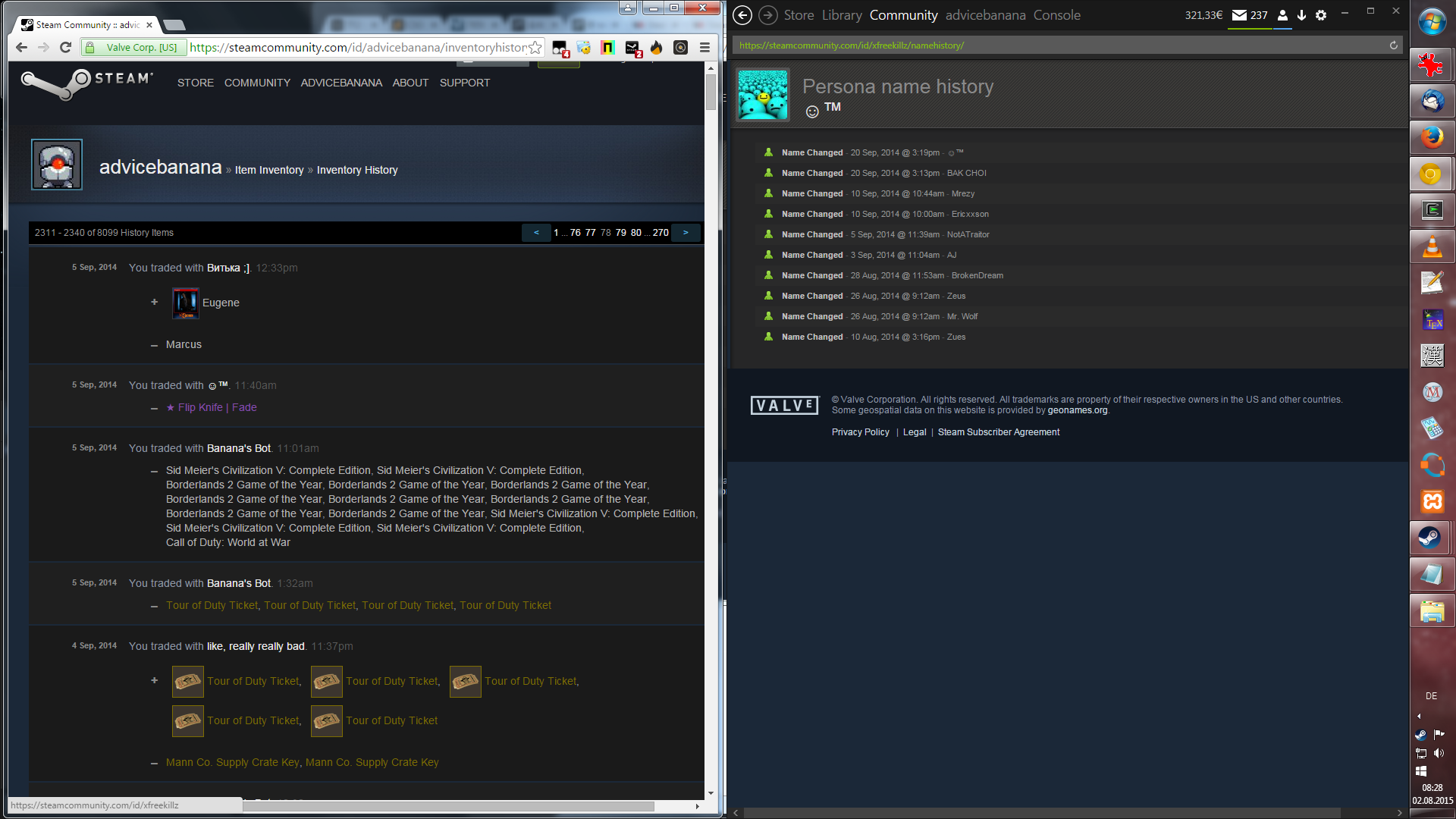Image resolution: width=1456 pixels, height=819 pixels.
Task: Open the COMMUNITY menu in browser
Action: [x=257, y=83]
